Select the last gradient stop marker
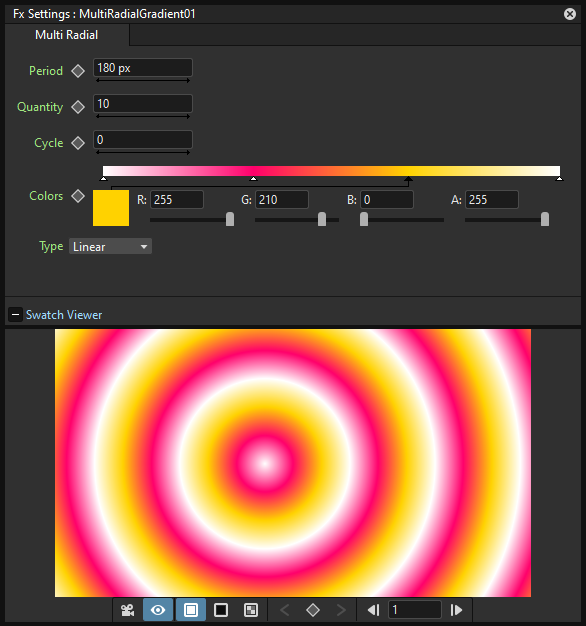586x626 pixels. (559, 178)
